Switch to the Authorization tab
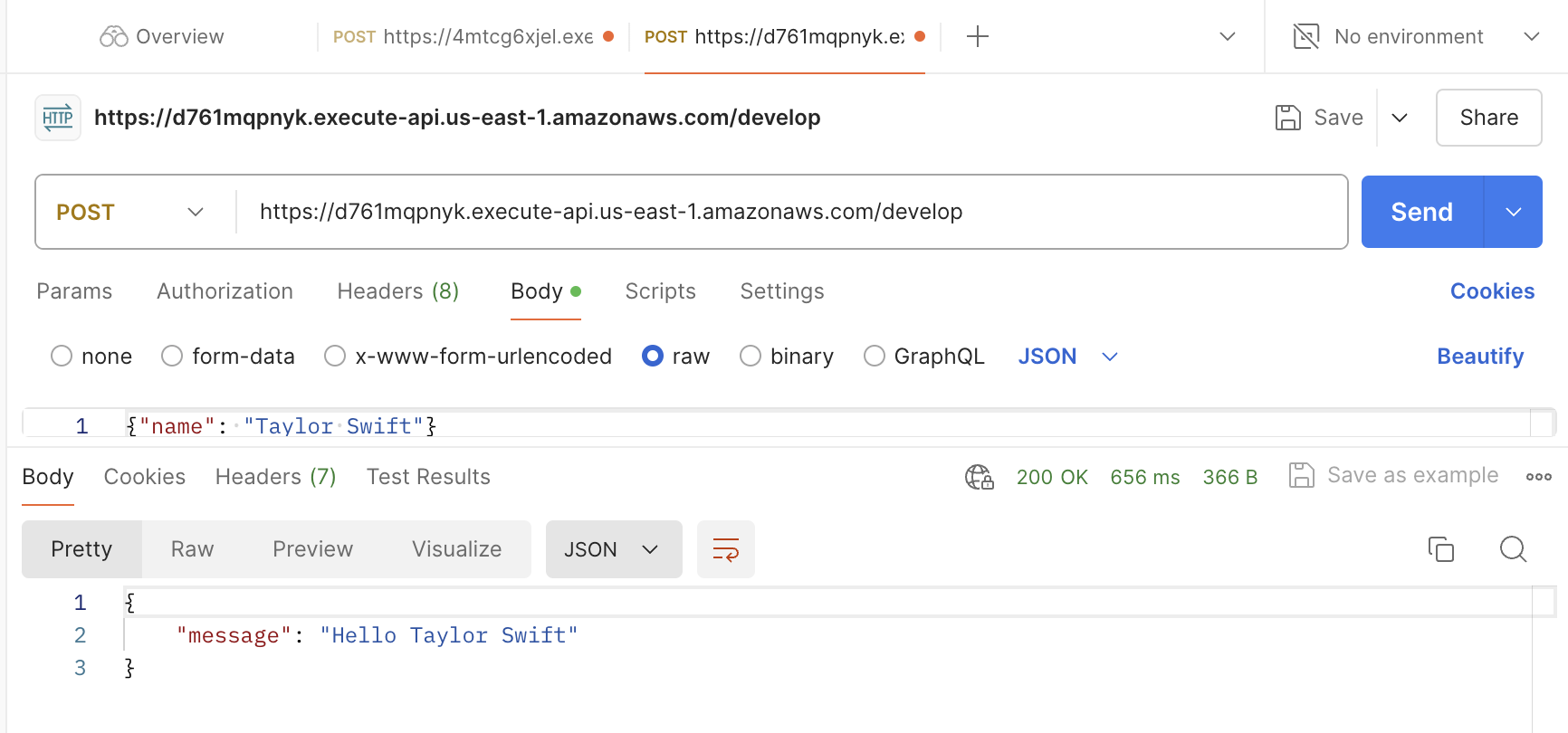This screenshot has width=1568, height=733. (x=225, y=291)
